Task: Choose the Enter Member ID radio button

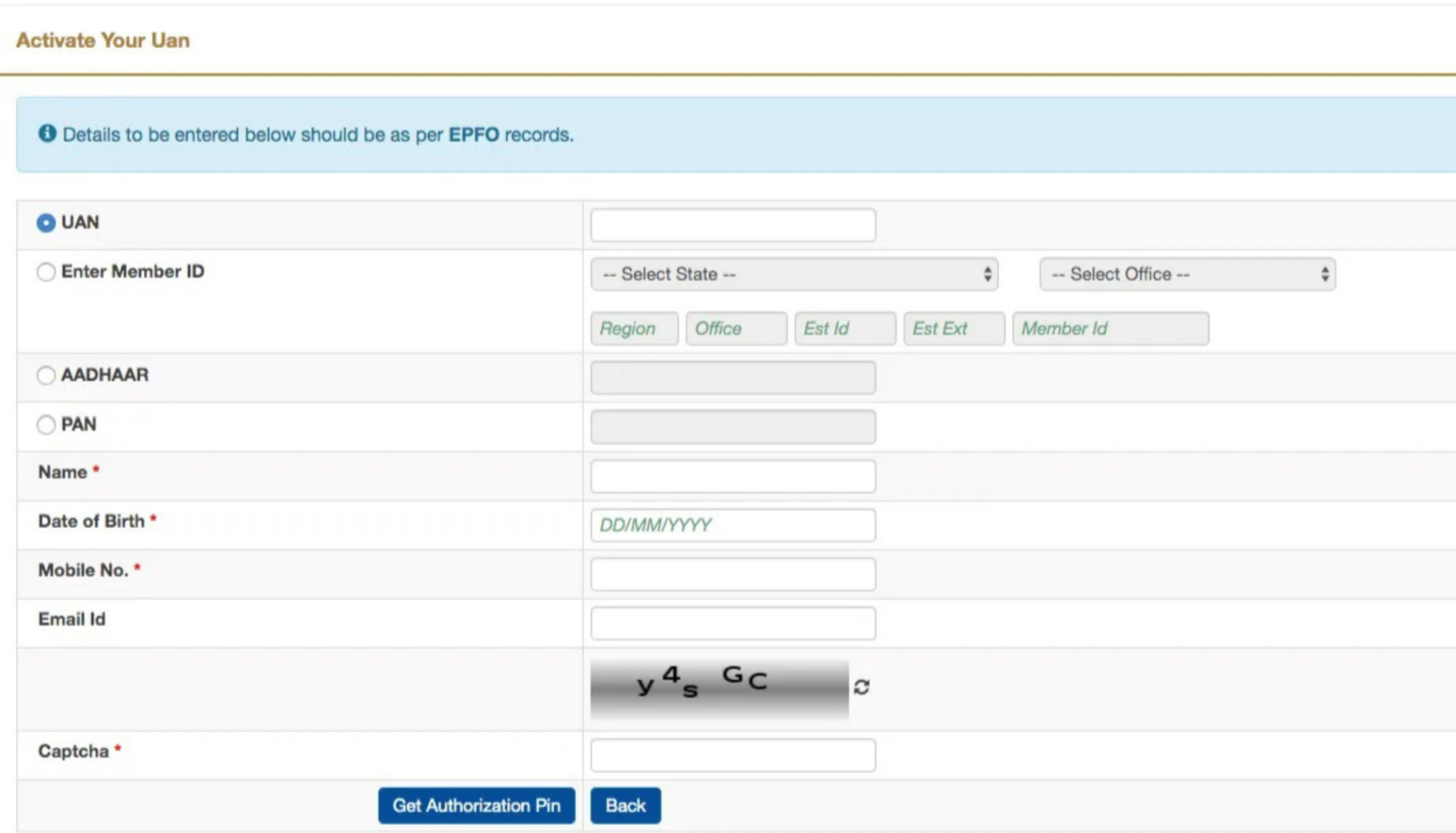Action: coord(45,272)
